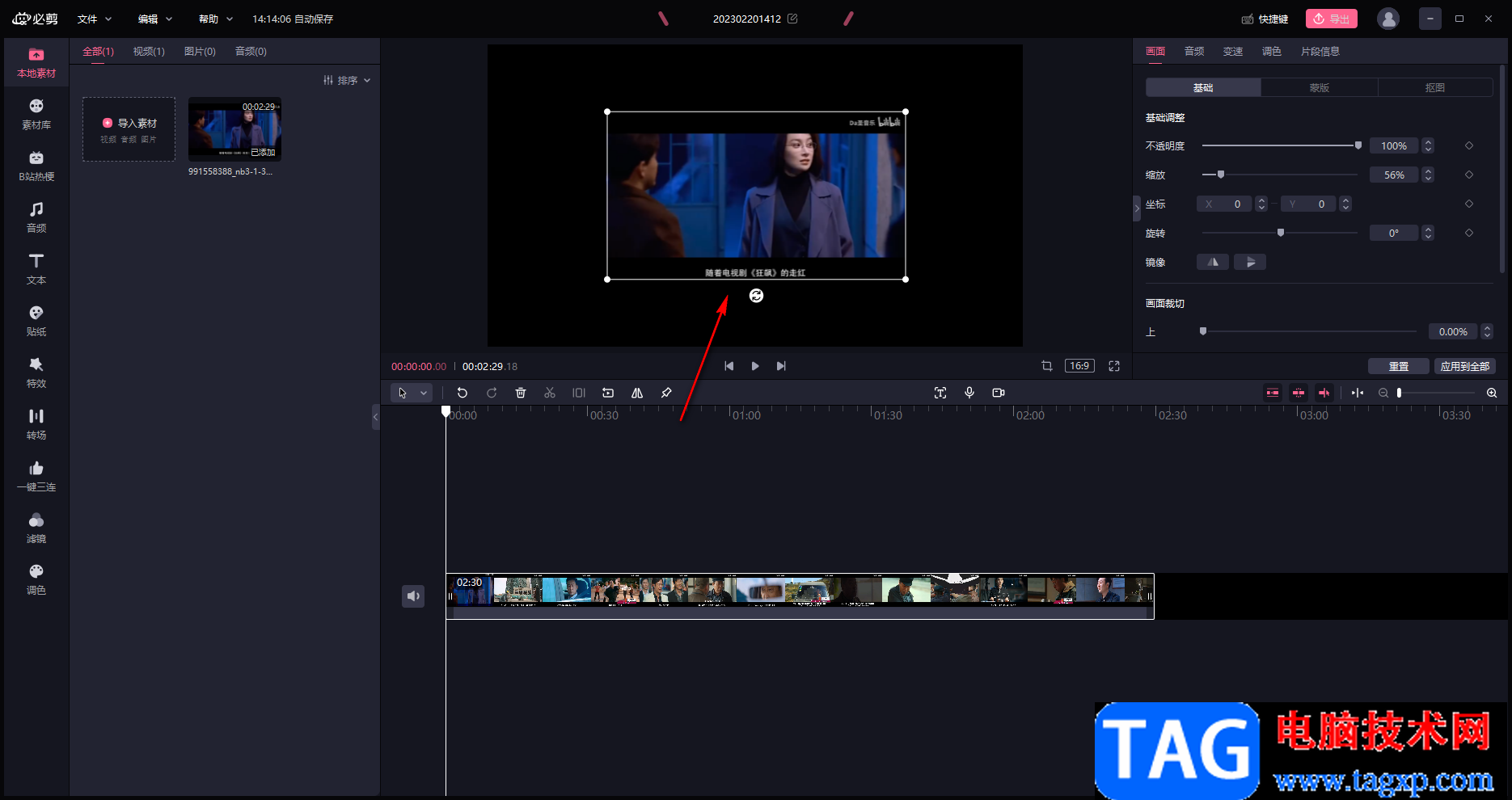Open the 排序 sort dropdown

click(347, 80)
